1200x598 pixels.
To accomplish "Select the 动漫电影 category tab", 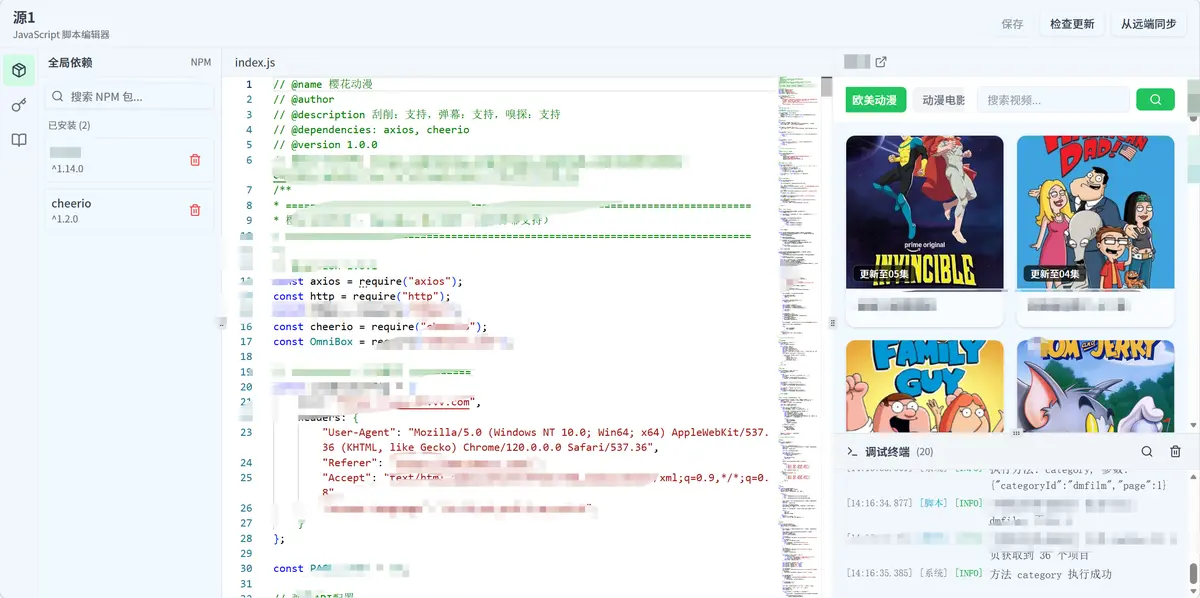I will (942, 100).
